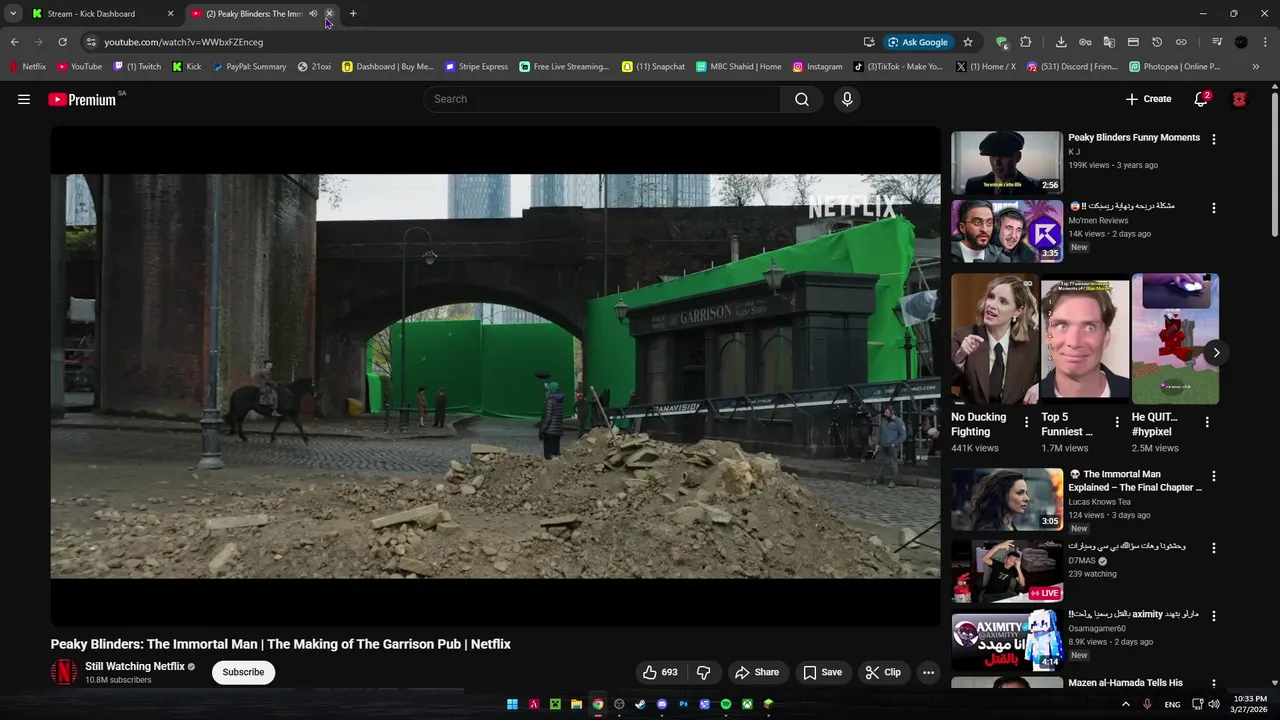Go back in browser history

[x=14, y=42]
